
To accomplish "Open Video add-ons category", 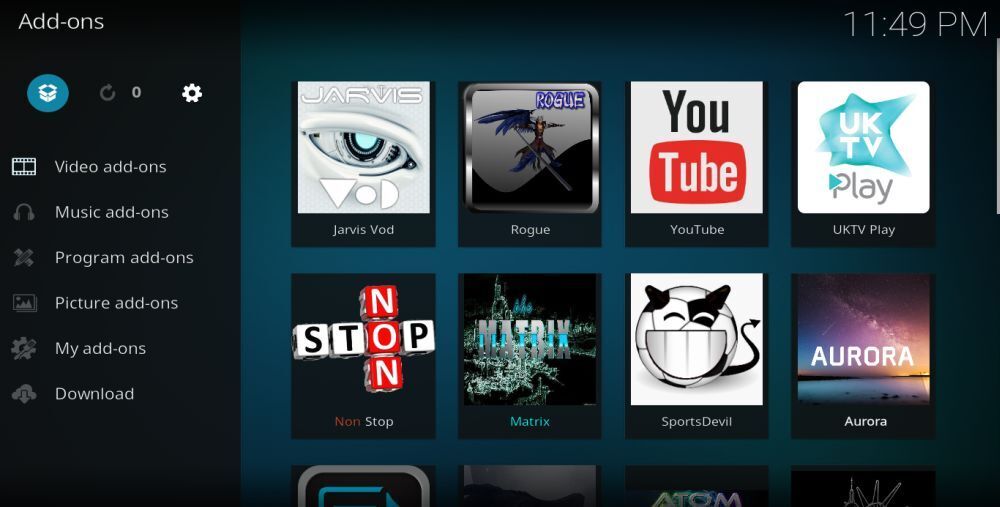I will [110, 167].
